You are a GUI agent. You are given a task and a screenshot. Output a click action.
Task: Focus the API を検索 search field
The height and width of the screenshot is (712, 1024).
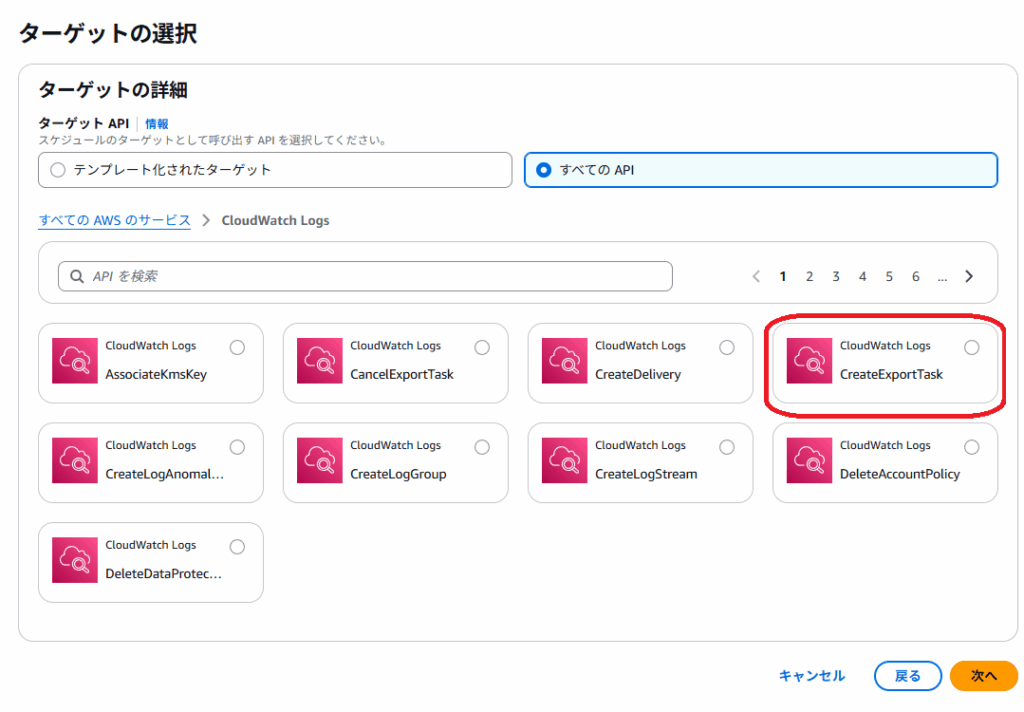[370, 276]
